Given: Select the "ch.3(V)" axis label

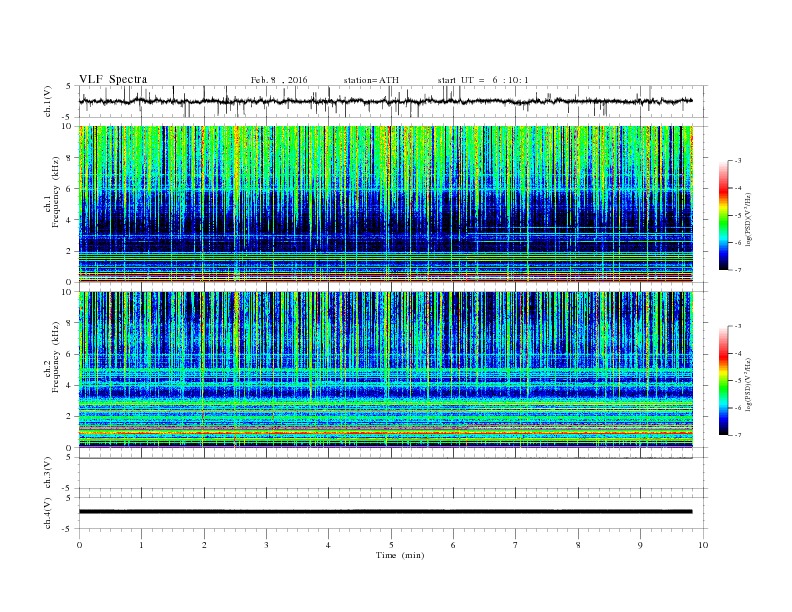Looking at the screenshot, I should coord(47,473).
